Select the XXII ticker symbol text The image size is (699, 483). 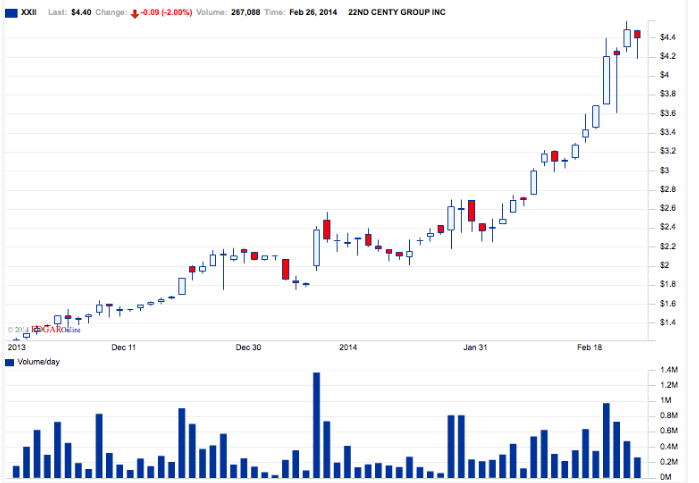[29, 12]
